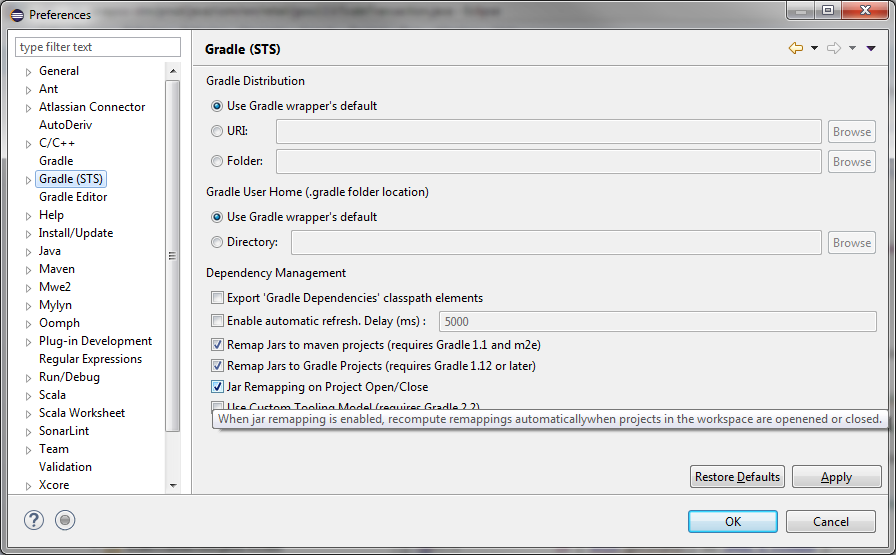This screenshot has width=896, height=555.
Task: Click the preference recording circle icon
Action: click(65, 520)
